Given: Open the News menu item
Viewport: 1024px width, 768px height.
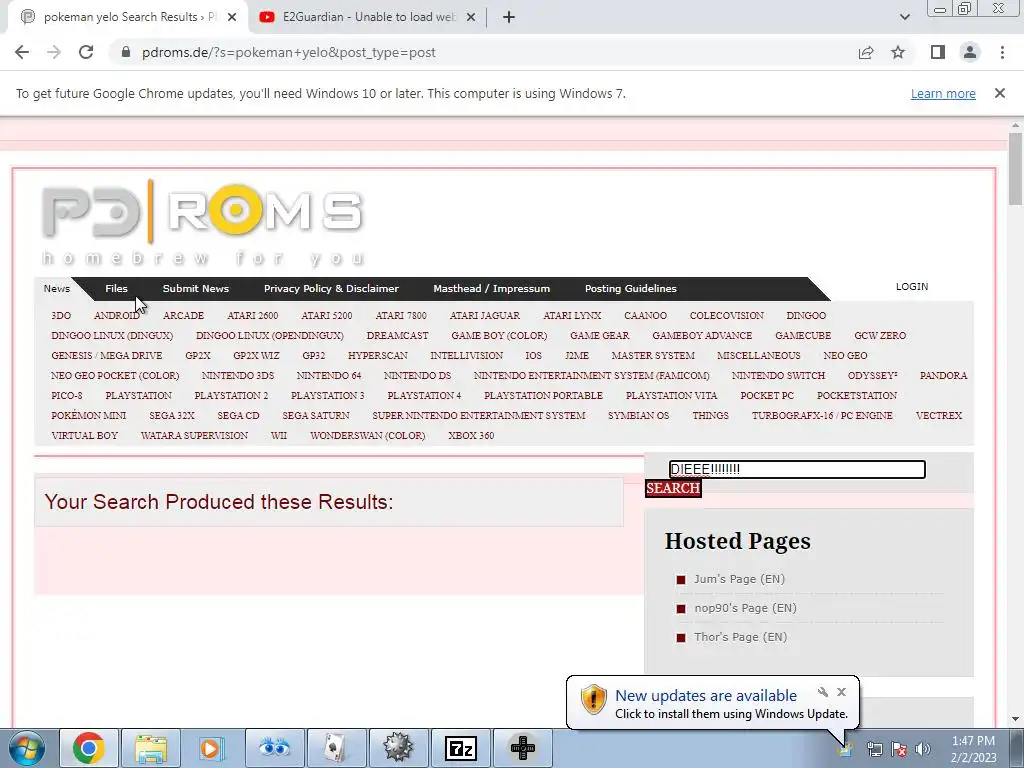Looking at the screenshot, I should point(57,288).
